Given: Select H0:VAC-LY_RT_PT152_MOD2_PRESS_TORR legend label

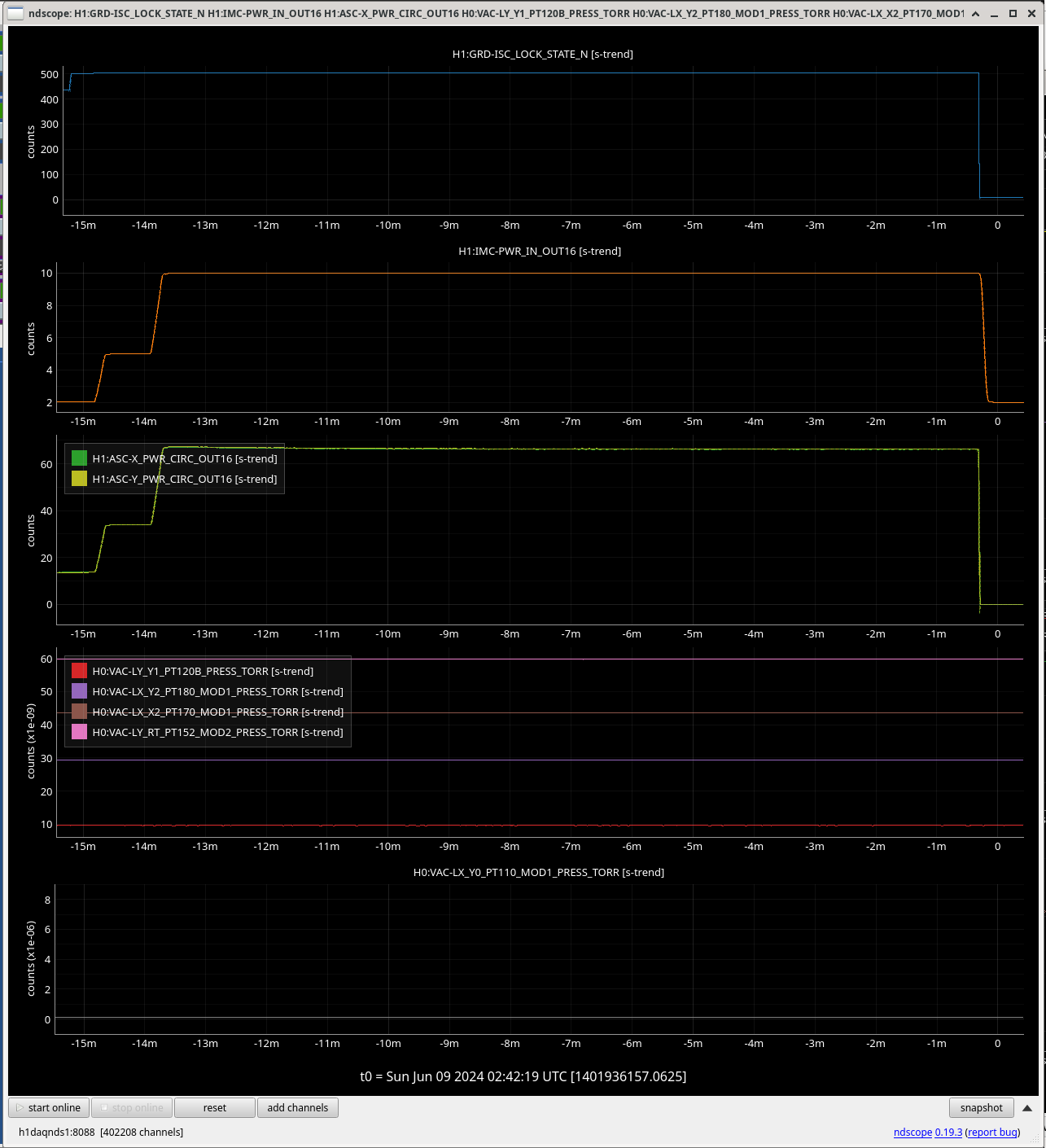Looking at the screenshot, I should pyautogui.click(x=217, y=732).
